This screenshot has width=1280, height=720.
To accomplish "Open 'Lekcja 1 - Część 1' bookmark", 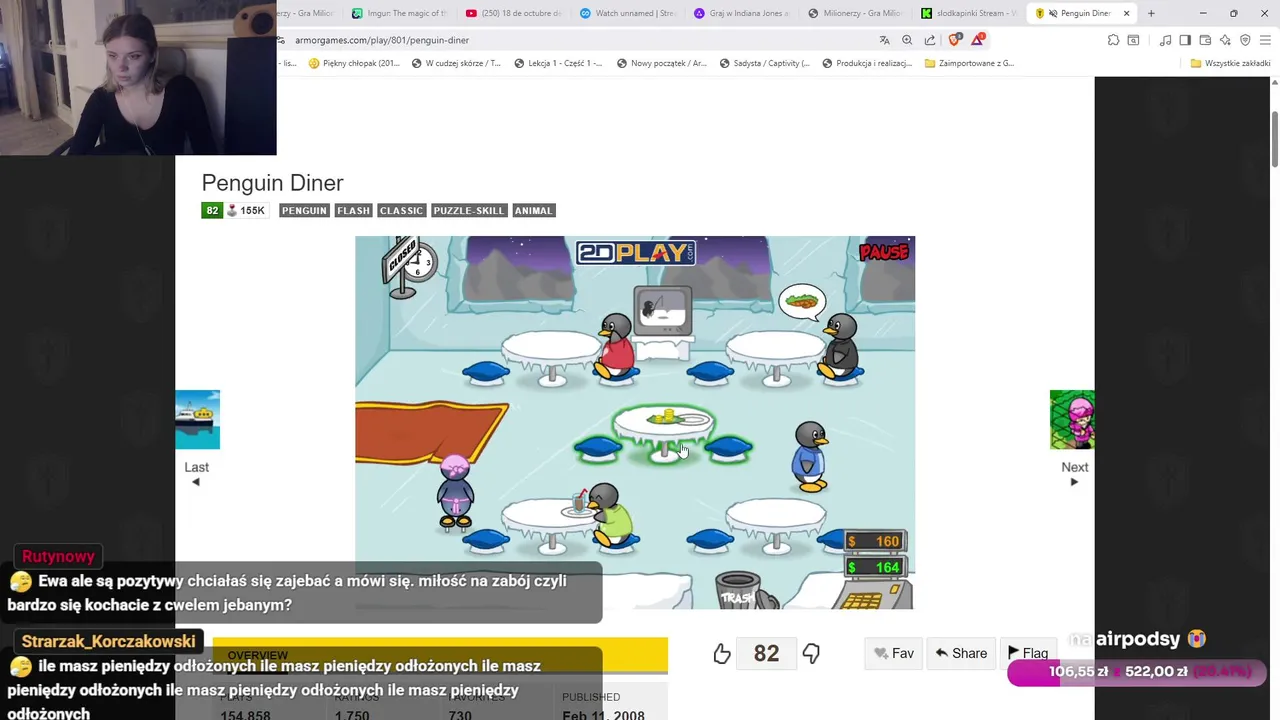I will pyautogui.click(x=558, y=63).
